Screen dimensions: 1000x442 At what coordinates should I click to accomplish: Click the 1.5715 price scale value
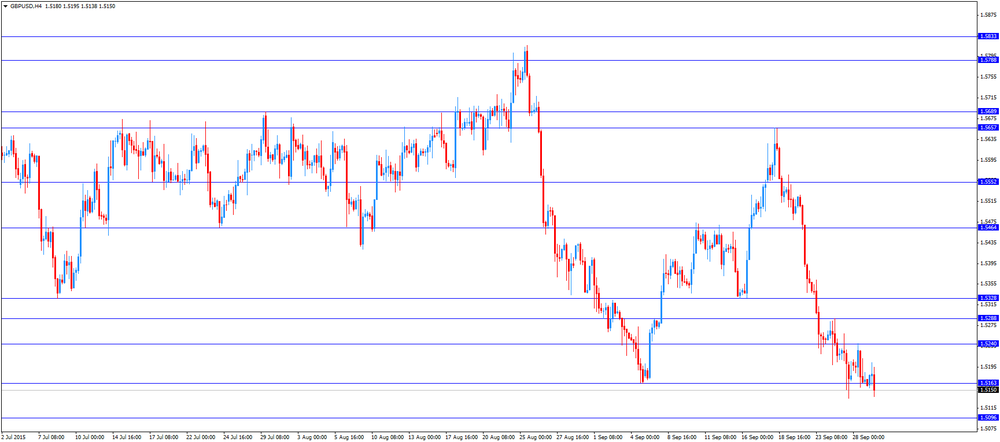tap(988, 98)
